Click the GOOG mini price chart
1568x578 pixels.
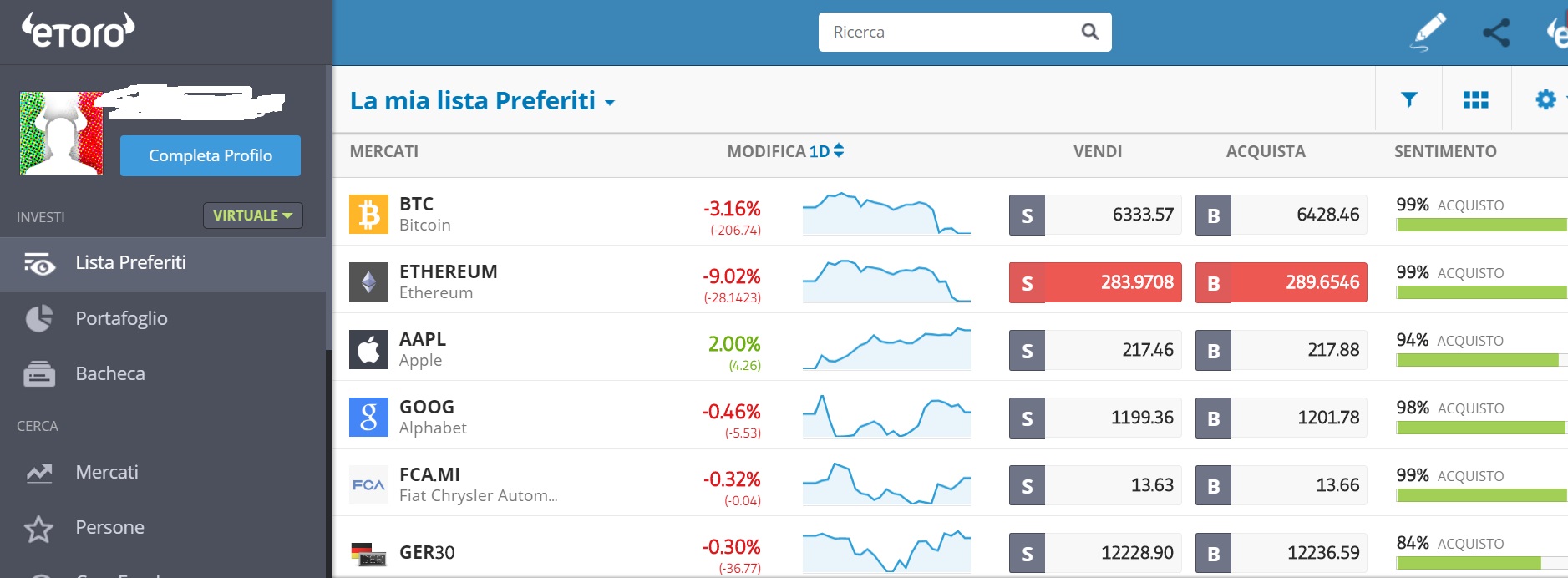[x=886, y=416]
